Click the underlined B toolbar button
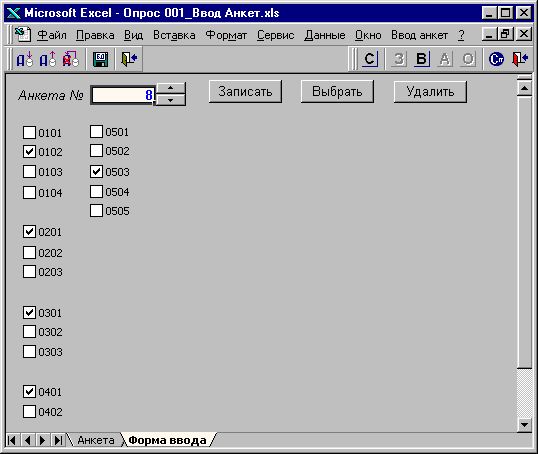Screen dimensions: 538x454 [x=421, y=59]
